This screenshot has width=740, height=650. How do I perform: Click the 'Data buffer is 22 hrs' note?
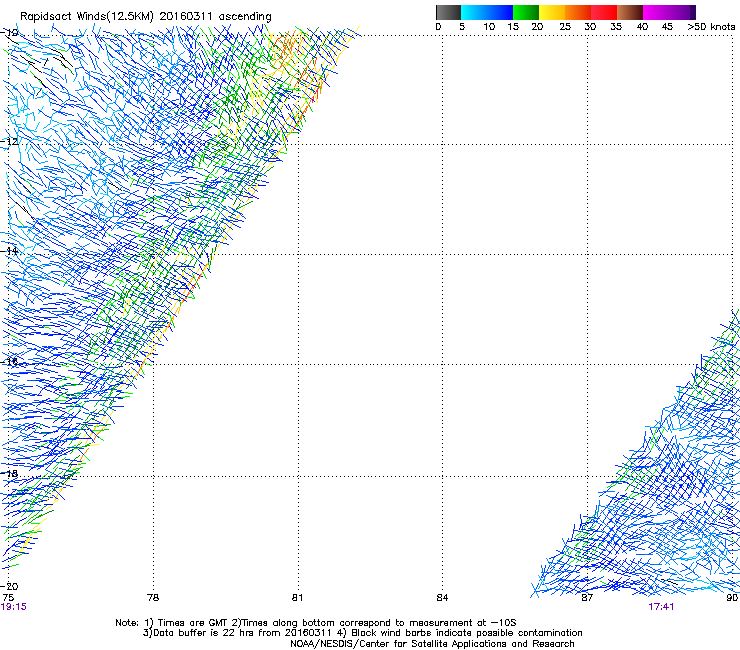click(x=362, y=633)
